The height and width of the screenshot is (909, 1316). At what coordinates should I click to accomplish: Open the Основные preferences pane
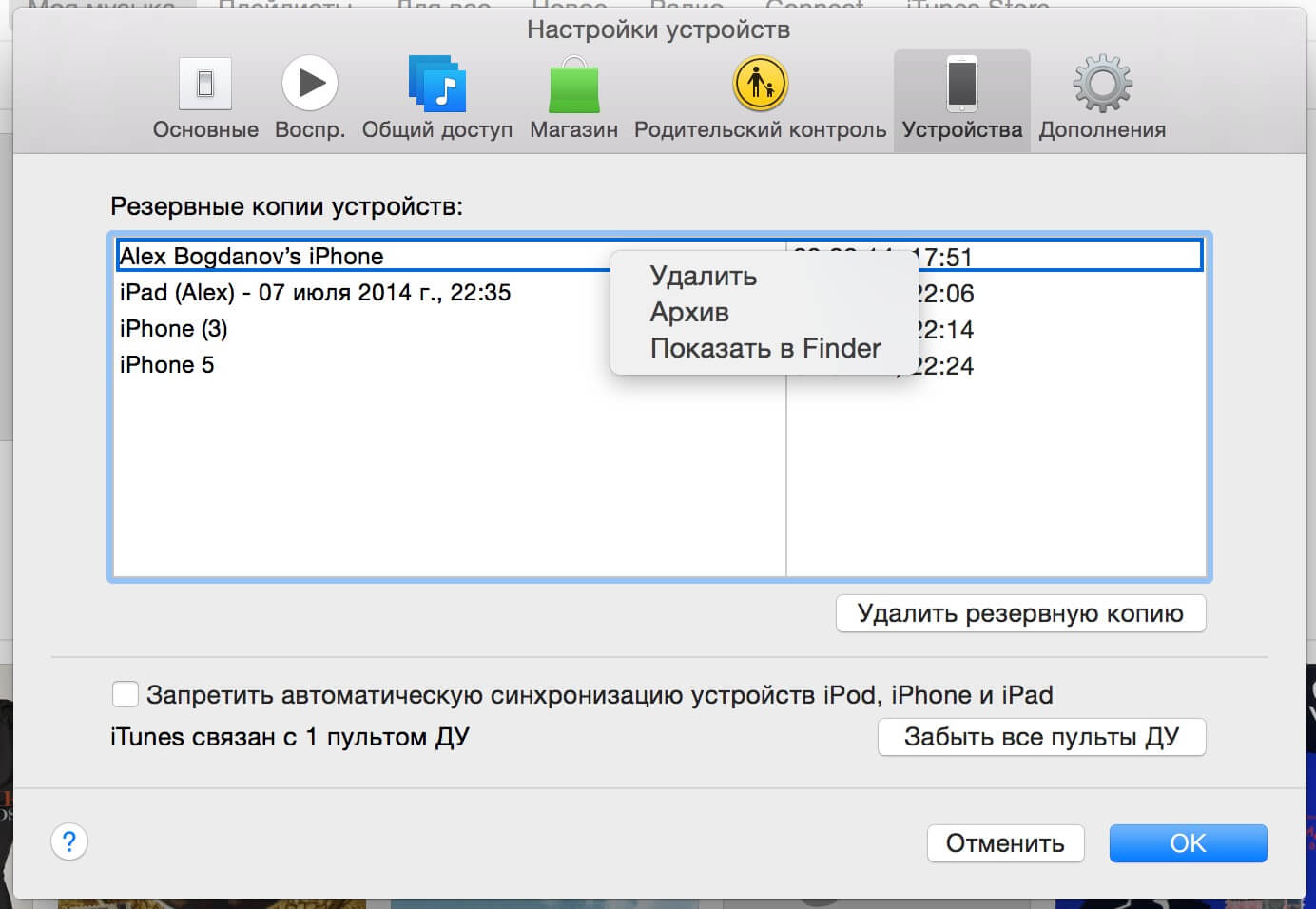click(205, 99)
